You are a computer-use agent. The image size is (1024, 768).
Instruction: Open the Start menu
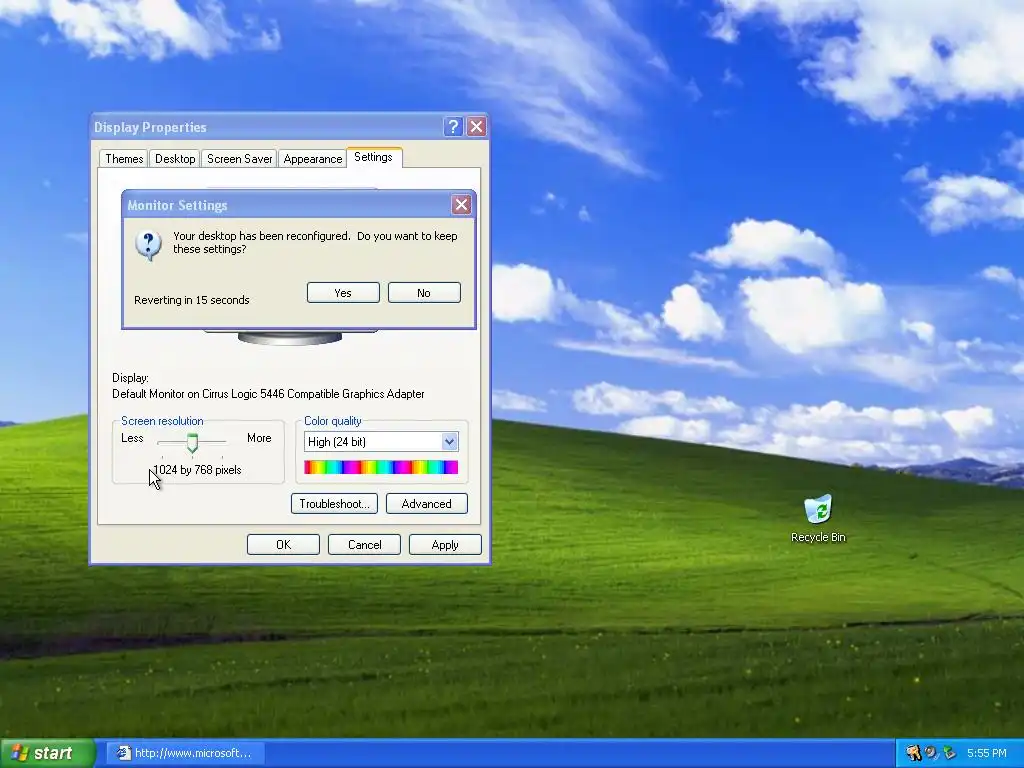[48, 753]
